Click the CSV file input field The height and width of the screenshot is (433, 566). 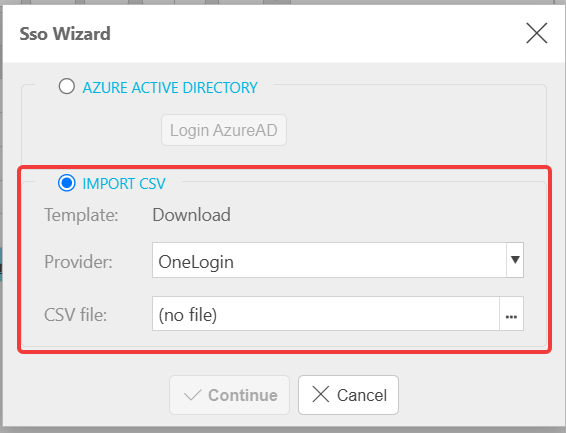pos(326,314)
